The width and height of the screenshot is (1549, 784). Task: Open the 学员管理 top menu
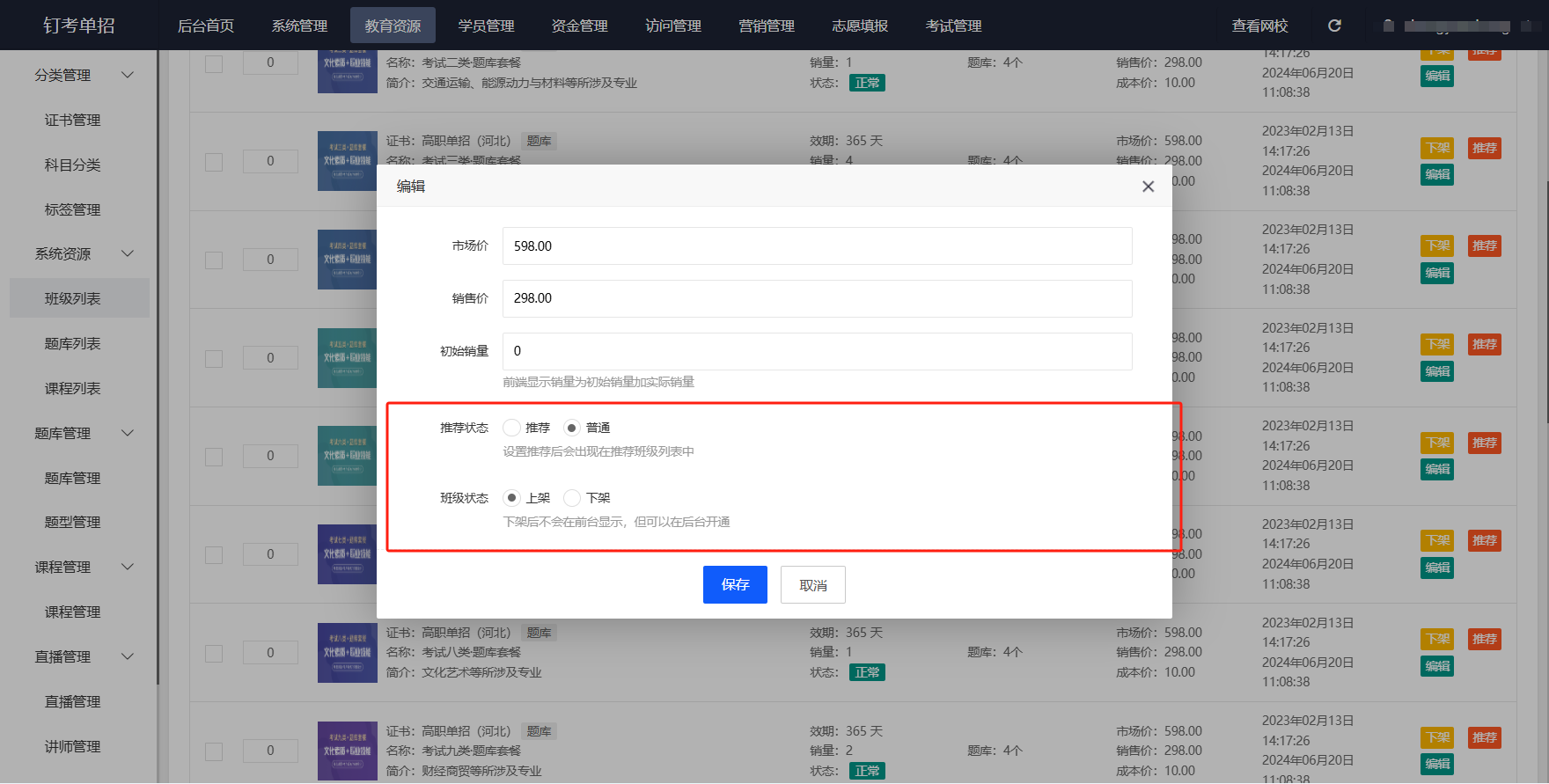pos(486,26)
